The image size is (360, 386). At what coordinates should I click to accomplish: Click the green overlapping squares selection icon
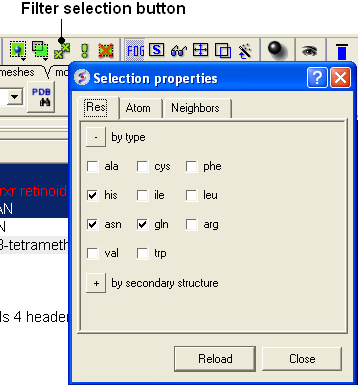(40, 50)
